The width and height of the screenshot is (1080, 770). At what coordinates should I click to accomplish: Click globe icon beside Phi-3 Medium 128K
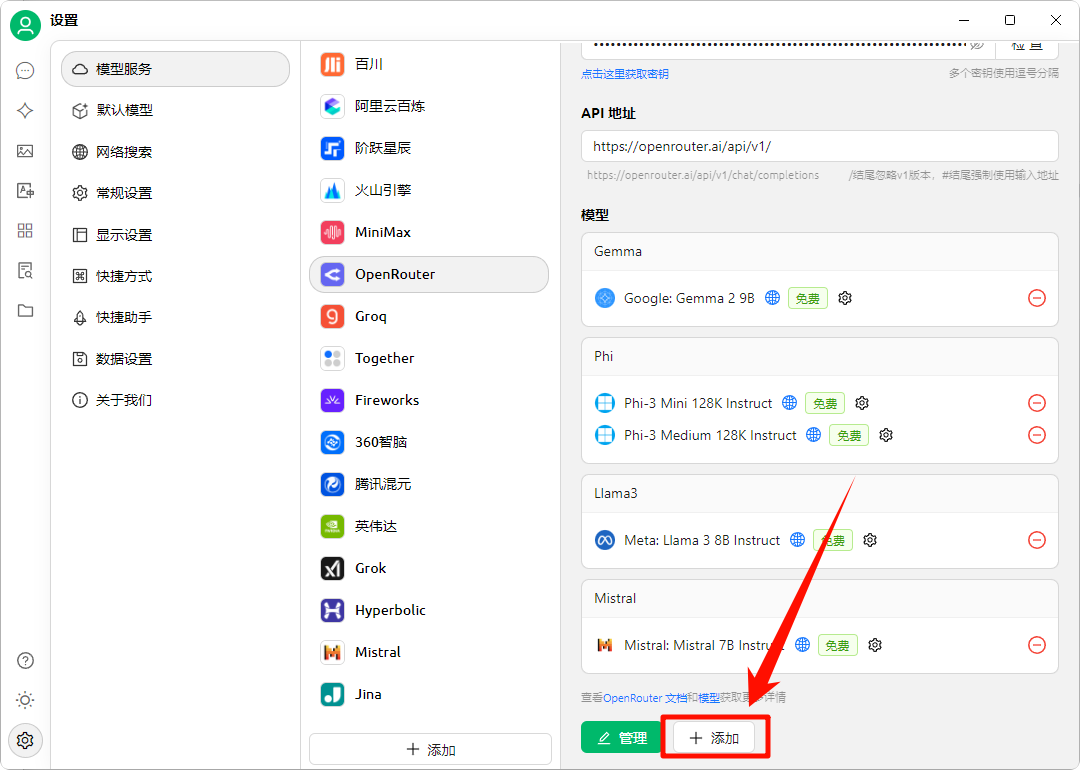[813, 435]
